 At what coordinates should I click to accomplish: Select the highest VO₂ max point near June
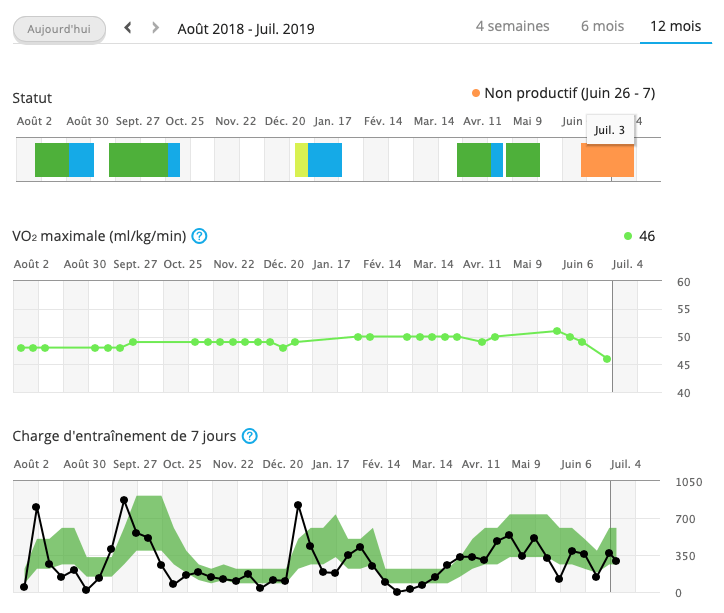(557, 331)
